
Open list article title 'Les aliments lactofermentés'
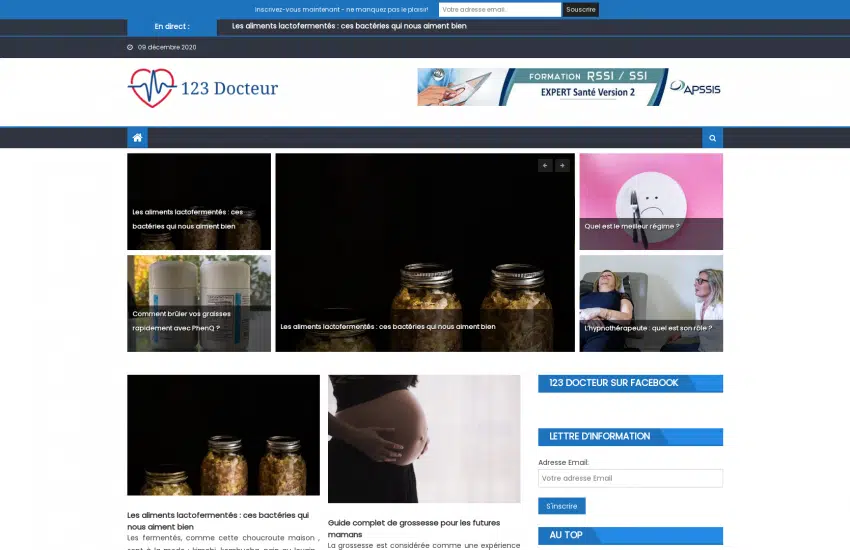[218, 521]
